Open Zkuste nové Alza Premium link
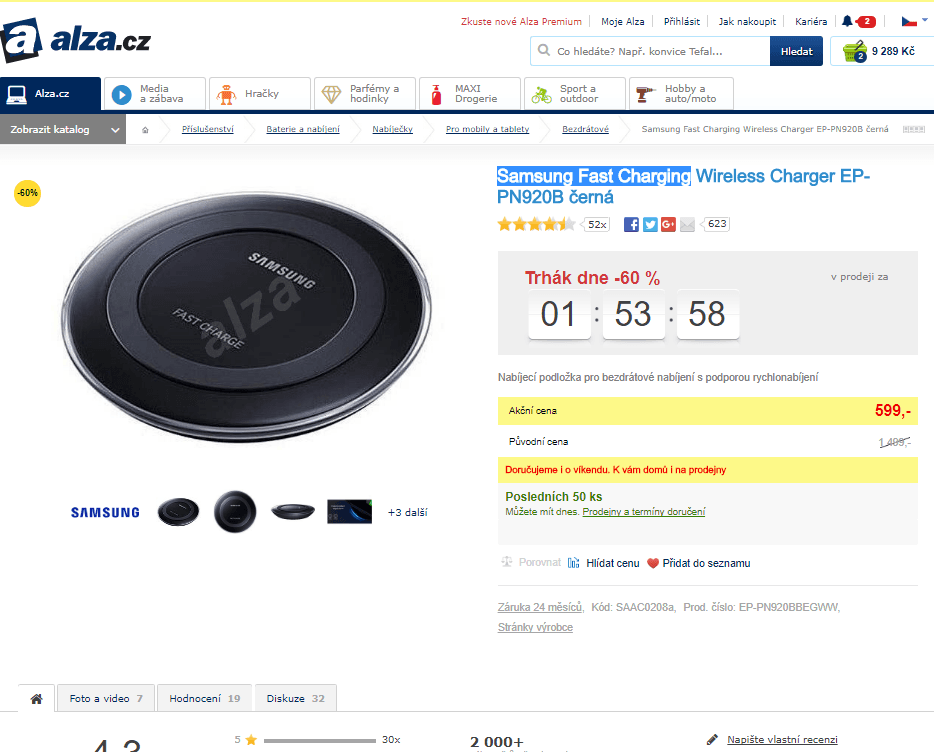 (521, 21)
